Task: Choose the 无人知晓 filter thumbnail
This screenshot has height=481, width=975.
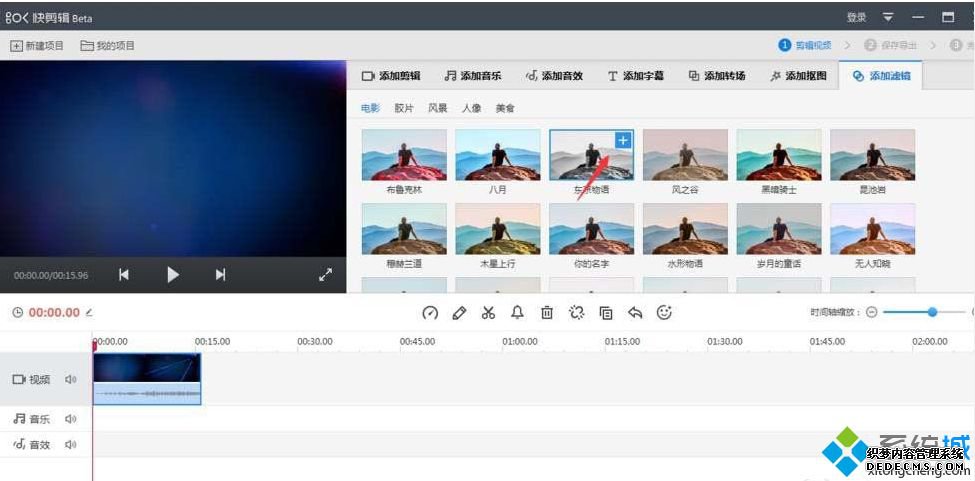Action: pos(872,229)
